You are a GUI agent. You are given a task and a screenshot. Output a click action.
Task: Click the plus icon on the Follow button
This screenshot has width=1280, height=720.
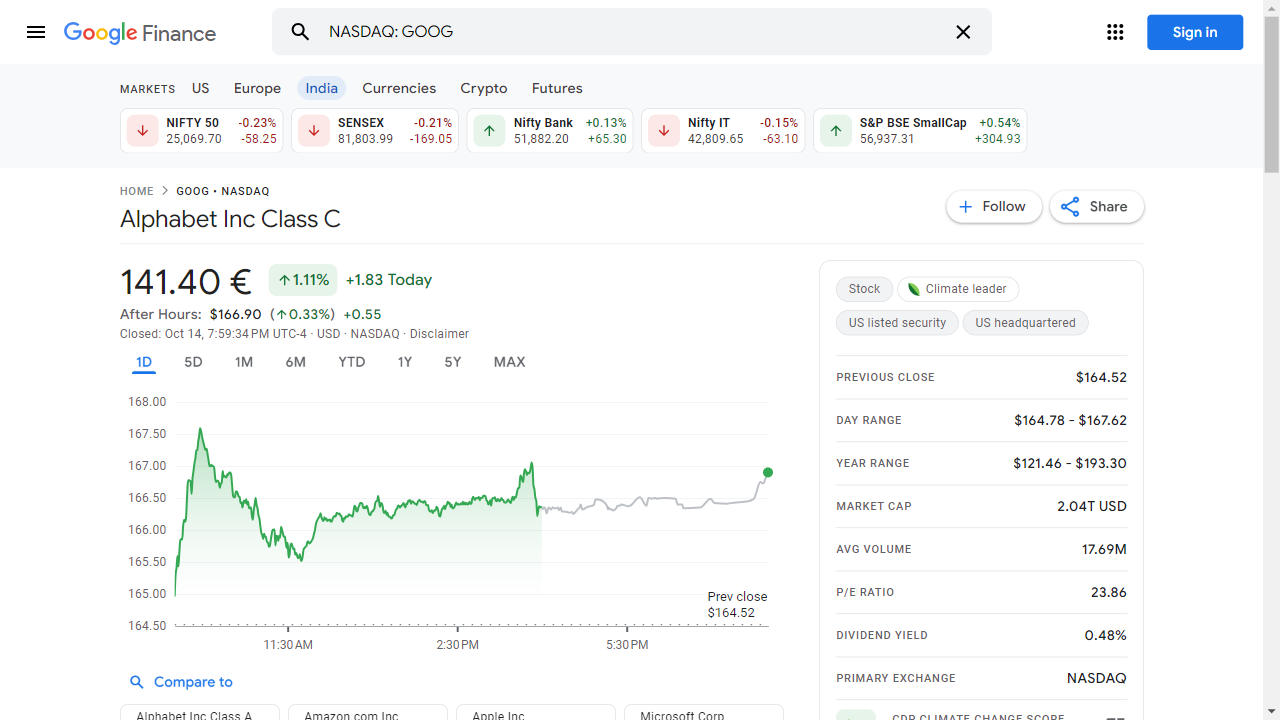click(x=965, y=206)
